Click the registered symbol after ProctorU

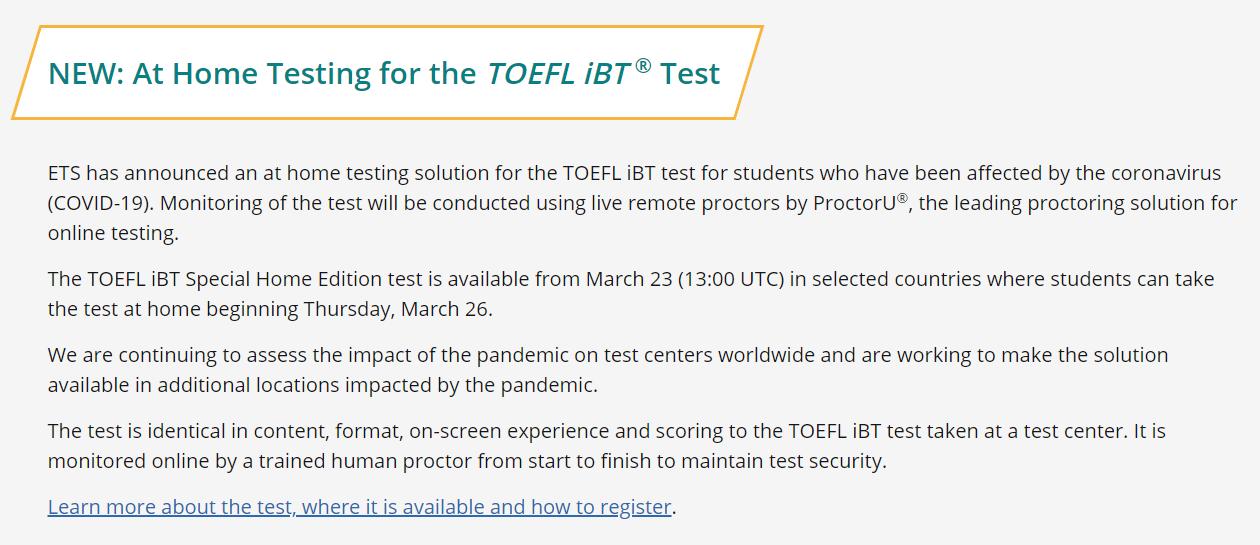click(902, 198)
